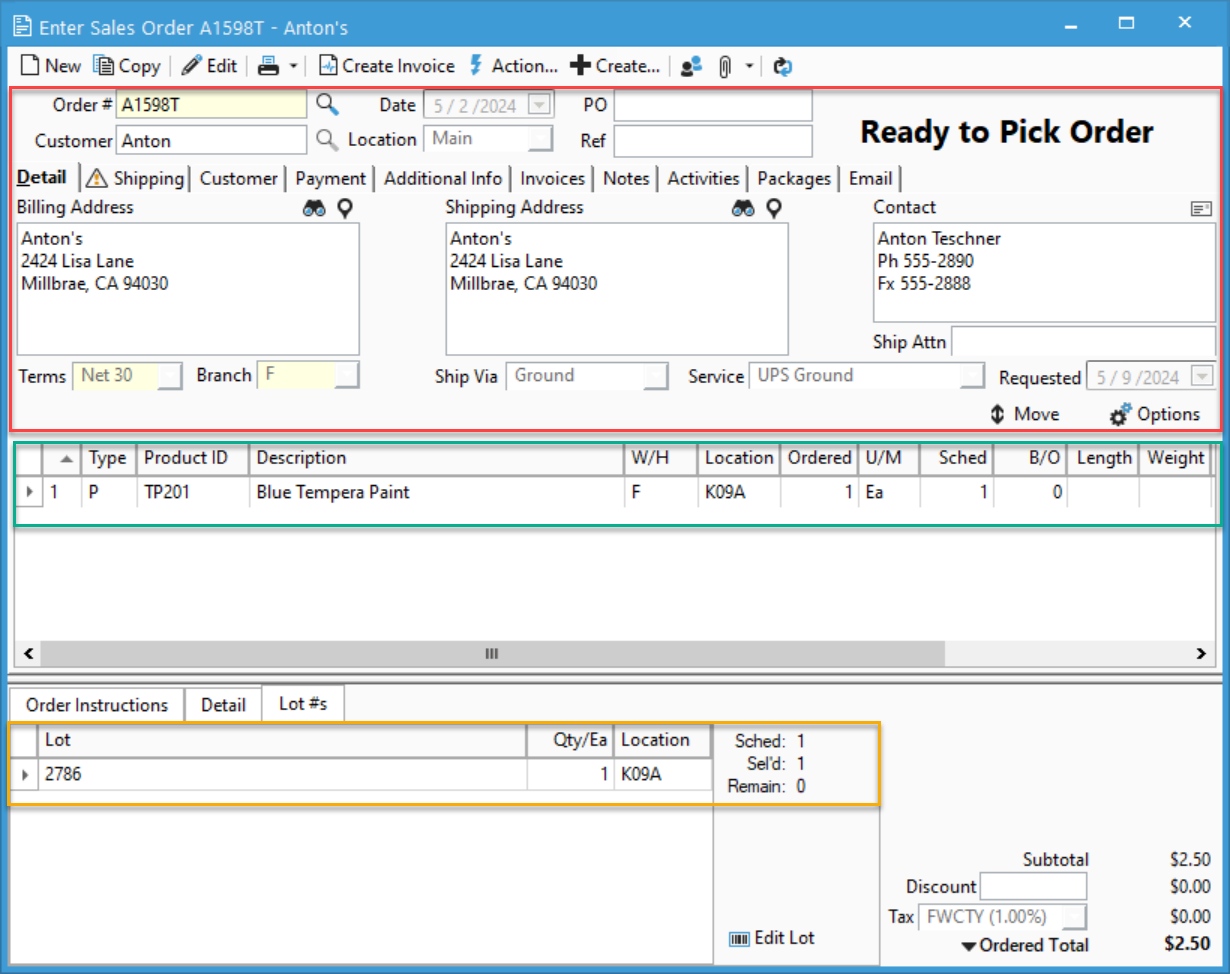Click the Create plus icon
1230x974 pixels.
[x=580, y=66]
